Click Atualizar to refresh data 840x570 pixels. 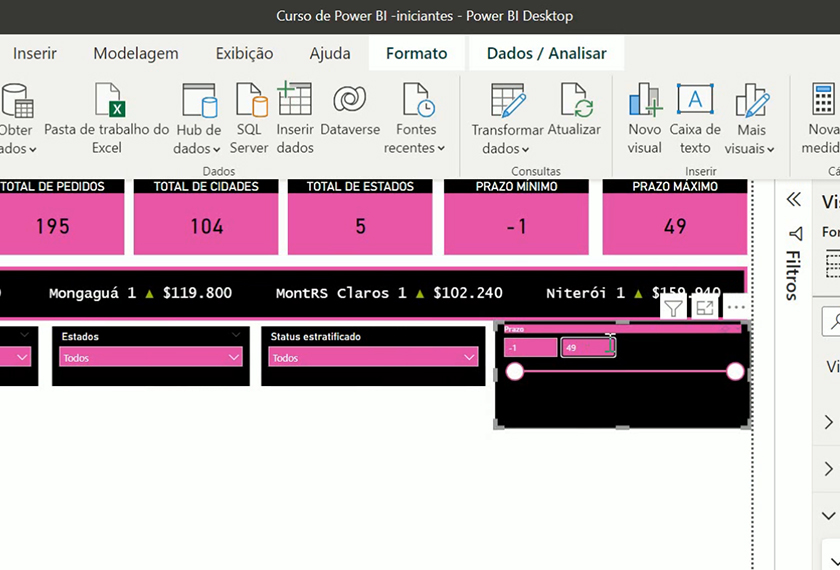coord(575,102)
